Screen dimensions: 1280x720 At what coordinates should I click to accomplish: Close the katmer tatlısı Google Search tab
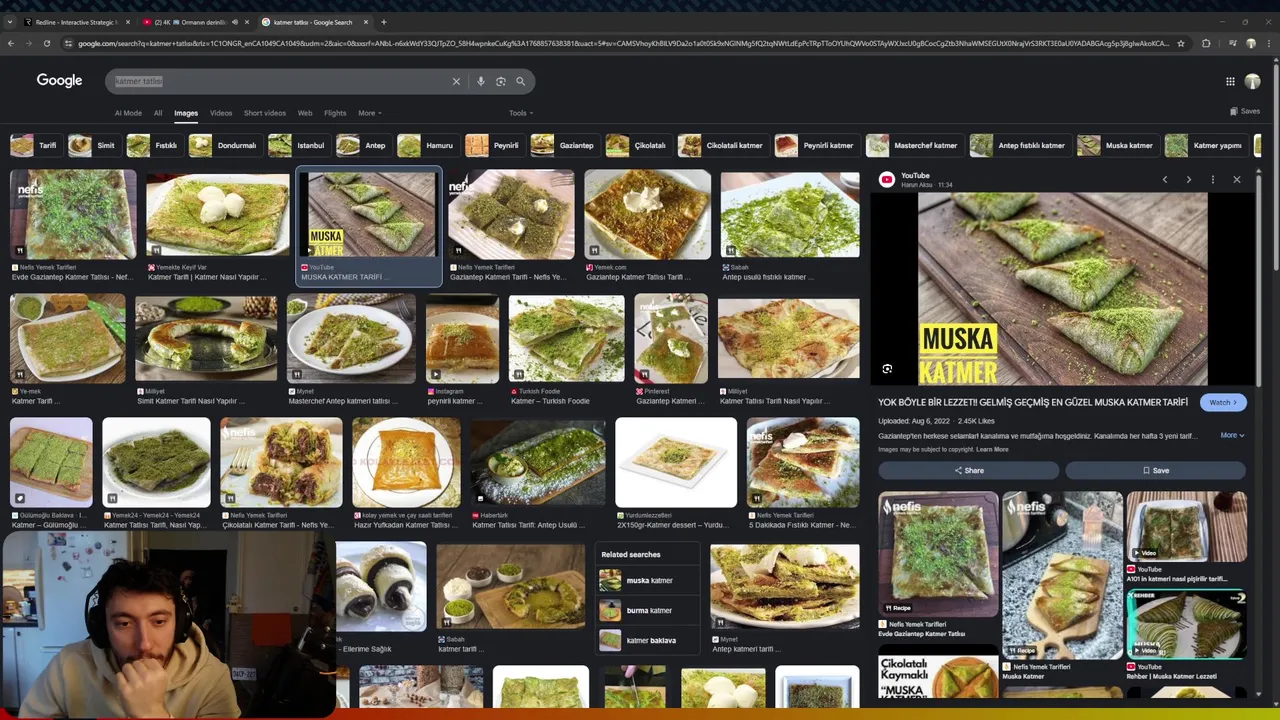point(366,22)
